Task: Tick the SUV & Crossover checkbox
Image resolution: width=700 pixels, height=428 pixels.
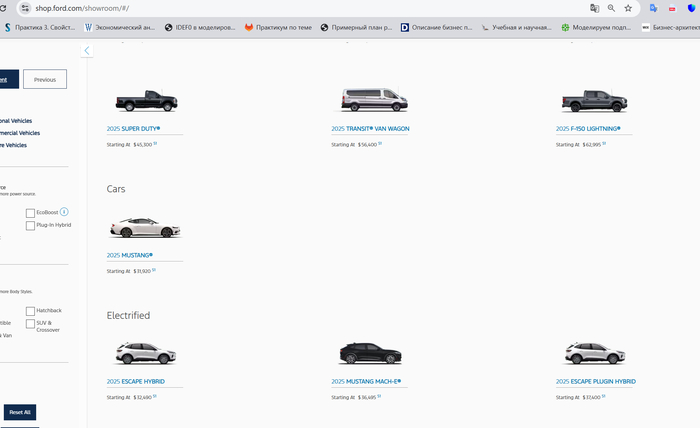Action: pos(30,323)
